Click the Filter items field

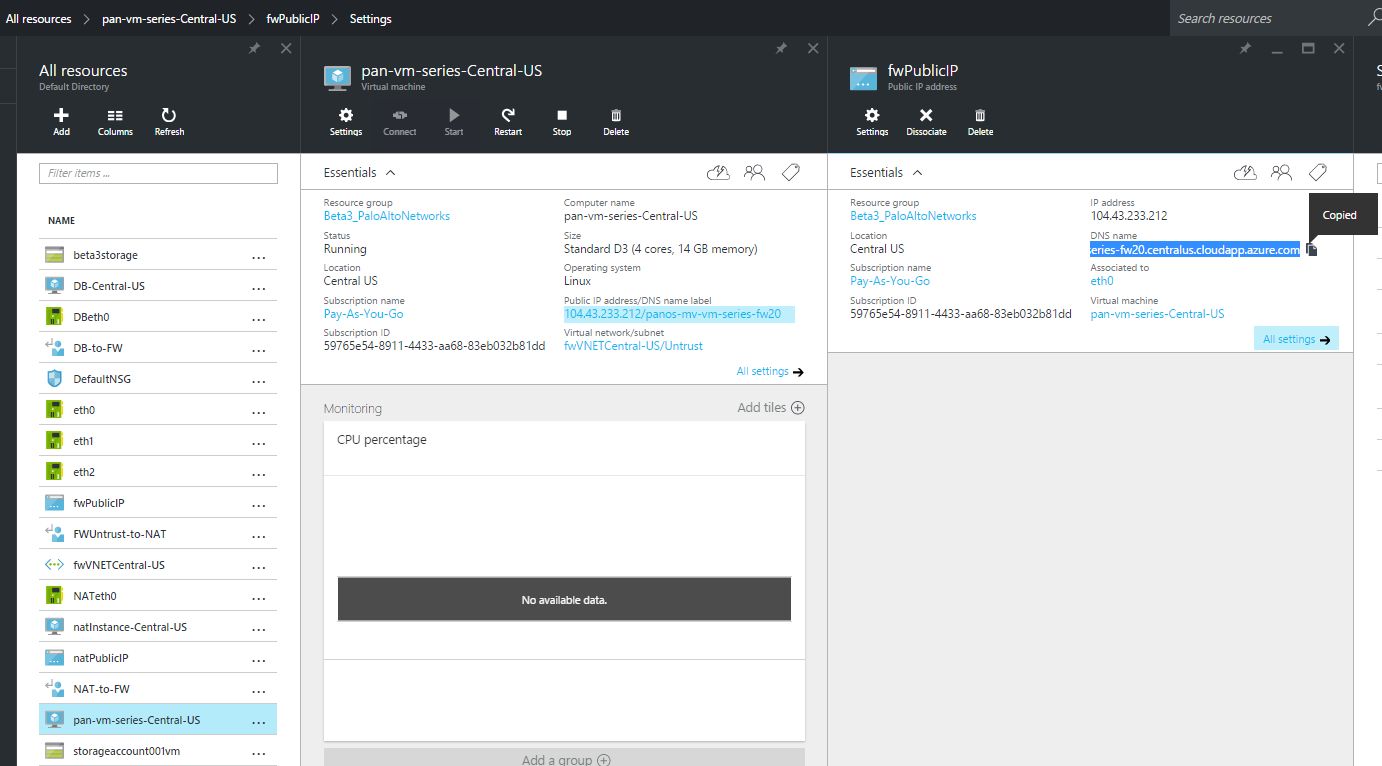click(158, 174)
